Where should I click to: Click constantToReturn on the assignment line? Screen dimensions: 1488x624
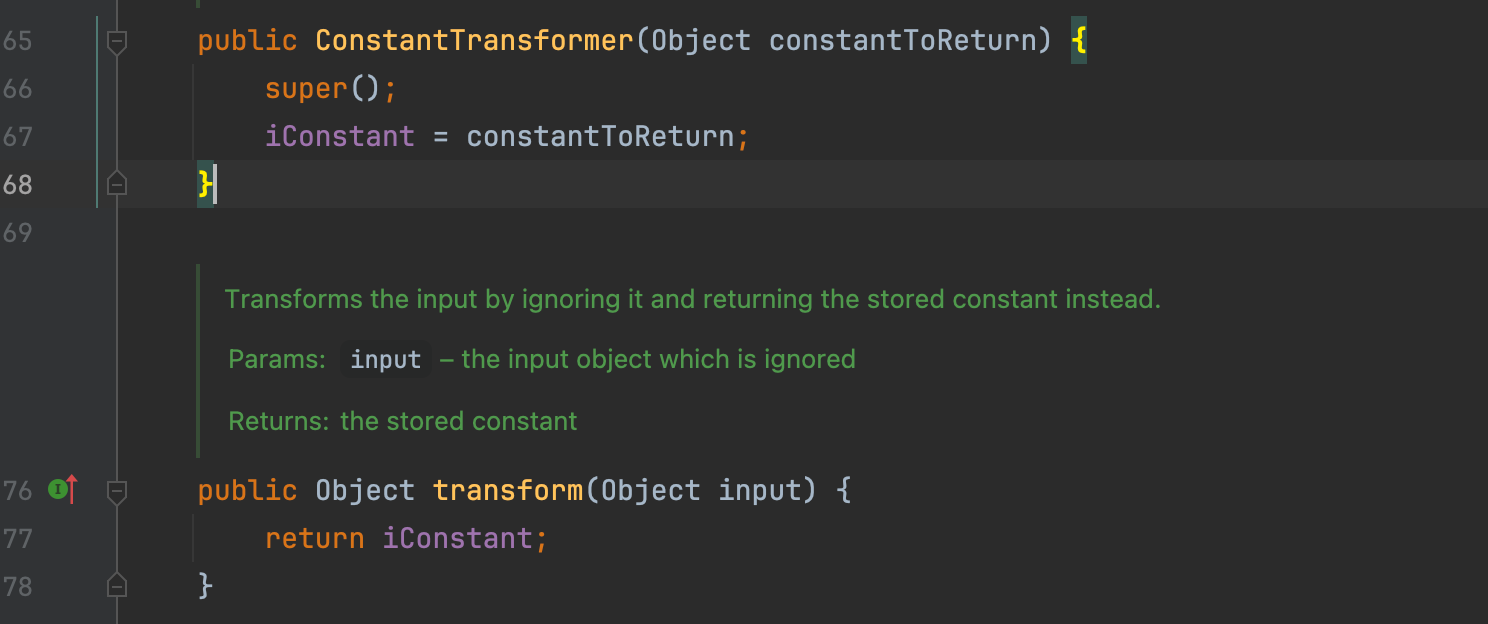tap(600, 136)
